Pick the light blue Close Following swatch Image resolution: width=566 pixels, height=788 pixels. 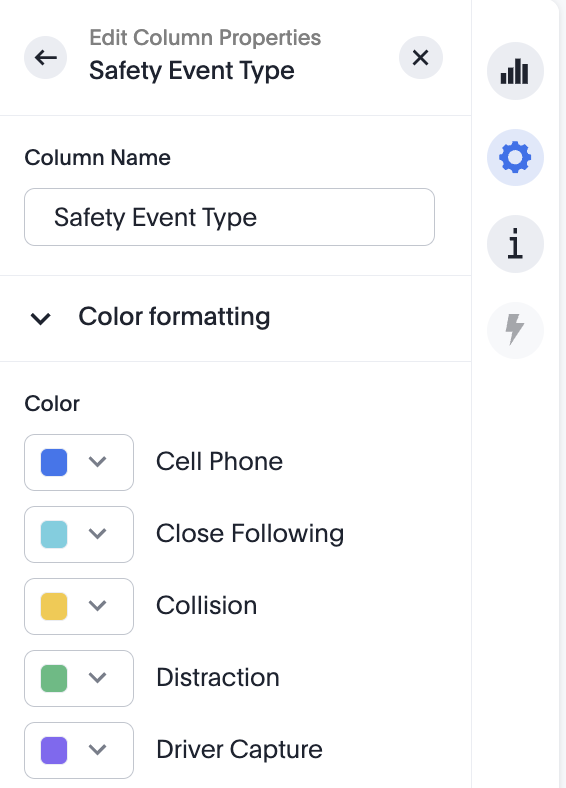click(x=54, y=534)
